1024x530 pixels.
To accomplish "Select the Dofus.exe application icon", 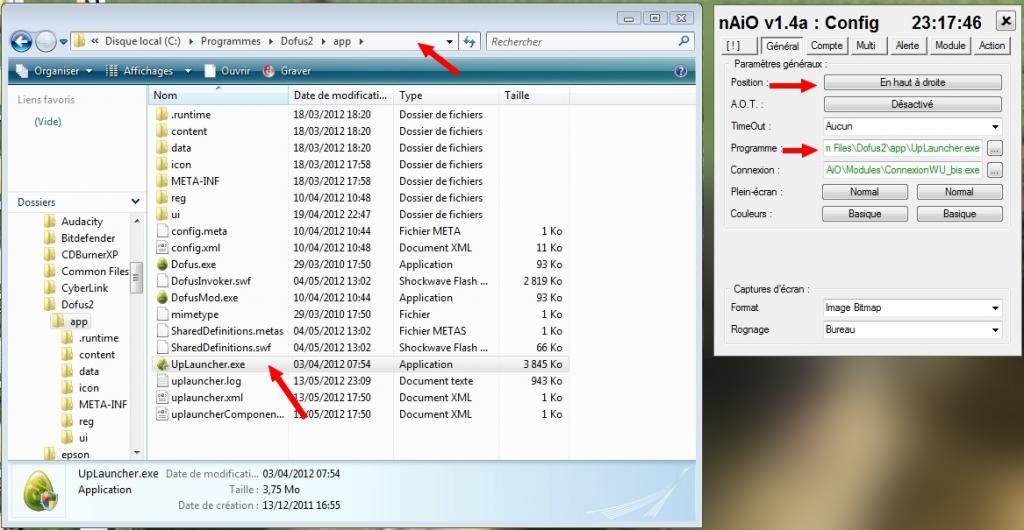I will pos(163,264).
